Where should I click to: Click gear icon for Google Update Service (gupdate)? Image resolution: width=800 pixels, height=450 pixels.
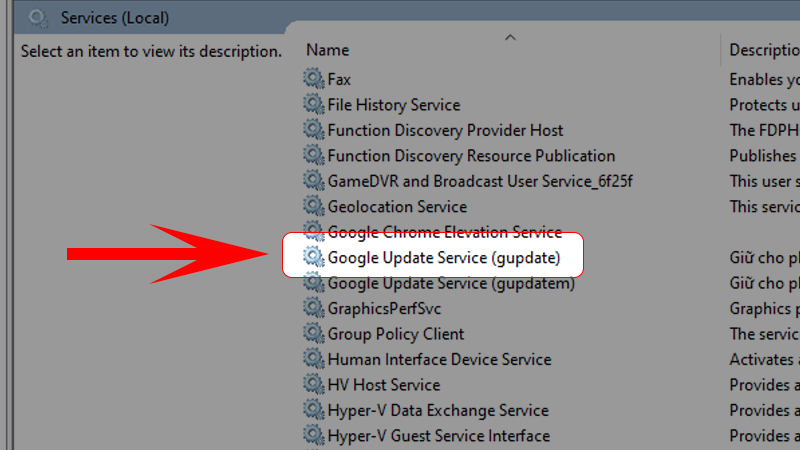point(314,258)
